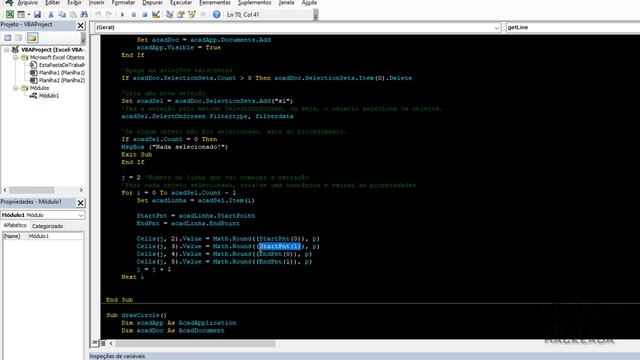Open the Módulo1 object dropdown in Properties
Screen dimensions: 640x360
click(80, 215)
